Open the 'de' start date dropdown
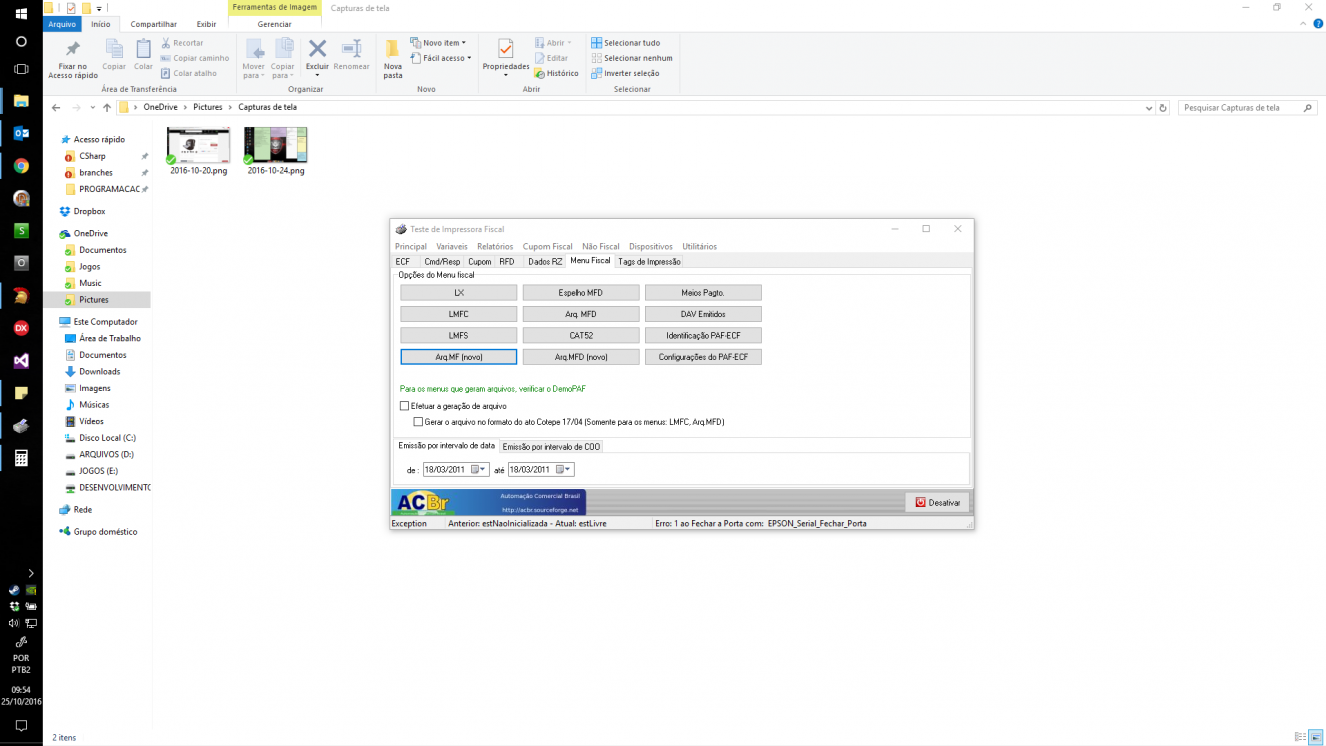Image resolution: width=1326 pixels, height=746 pixels. pyautogui.click(x=482, y=469)
